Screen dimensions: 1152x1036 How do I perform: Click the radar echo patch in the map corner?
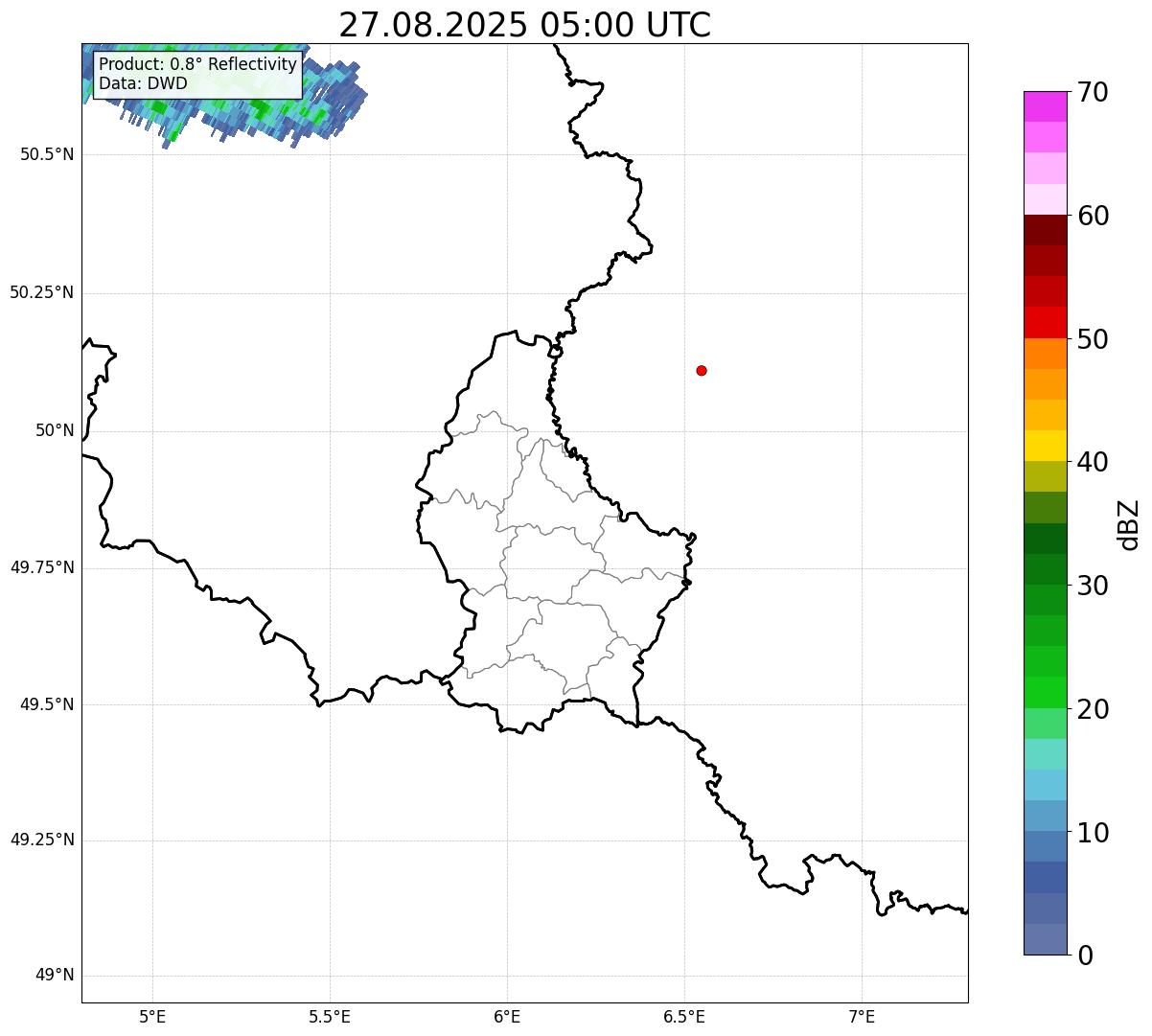pos(225,94)
